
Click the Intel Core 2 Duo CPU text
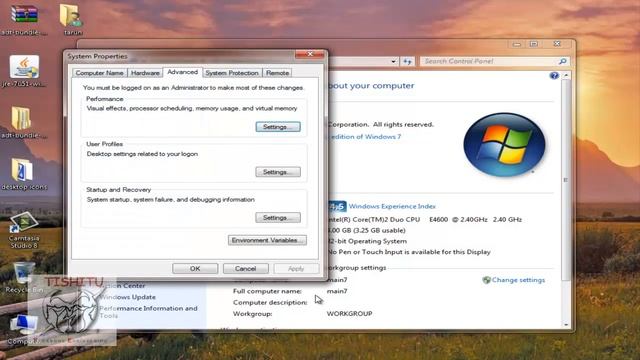(x=424, y=220)
